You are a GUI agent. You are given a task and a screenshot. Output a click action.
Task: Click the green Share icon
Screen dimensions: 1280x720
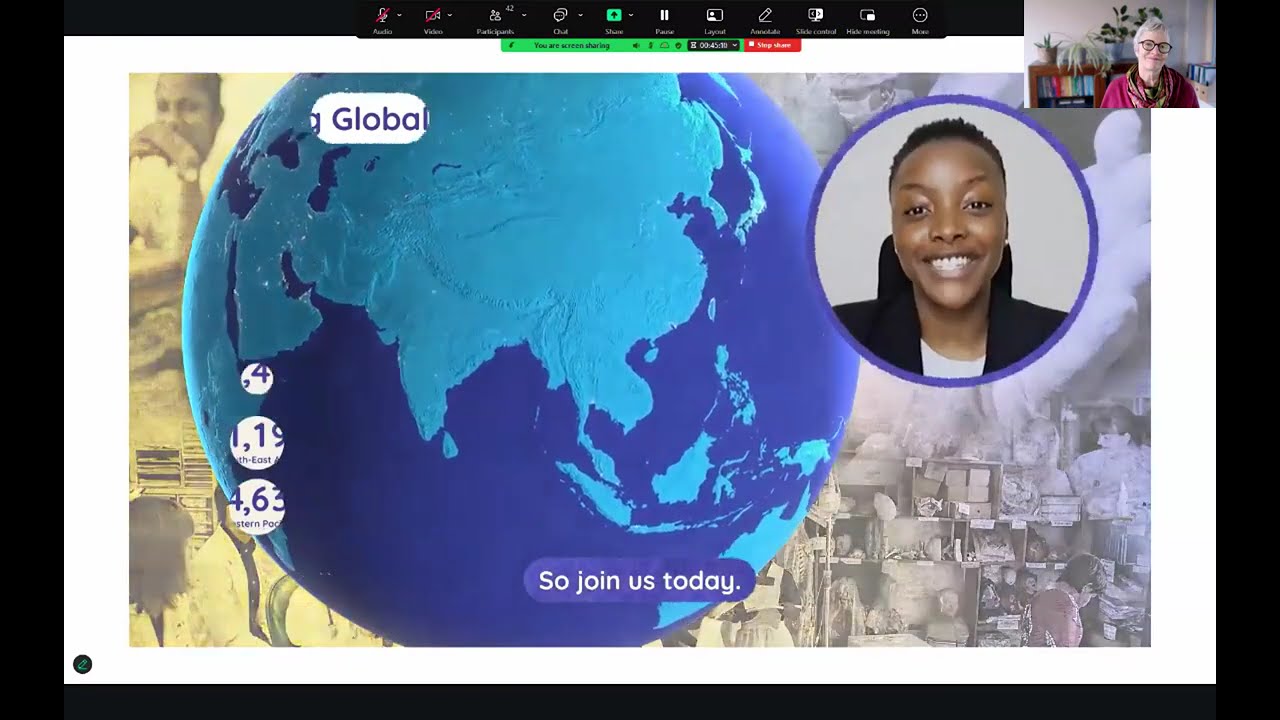click(614, 15)
